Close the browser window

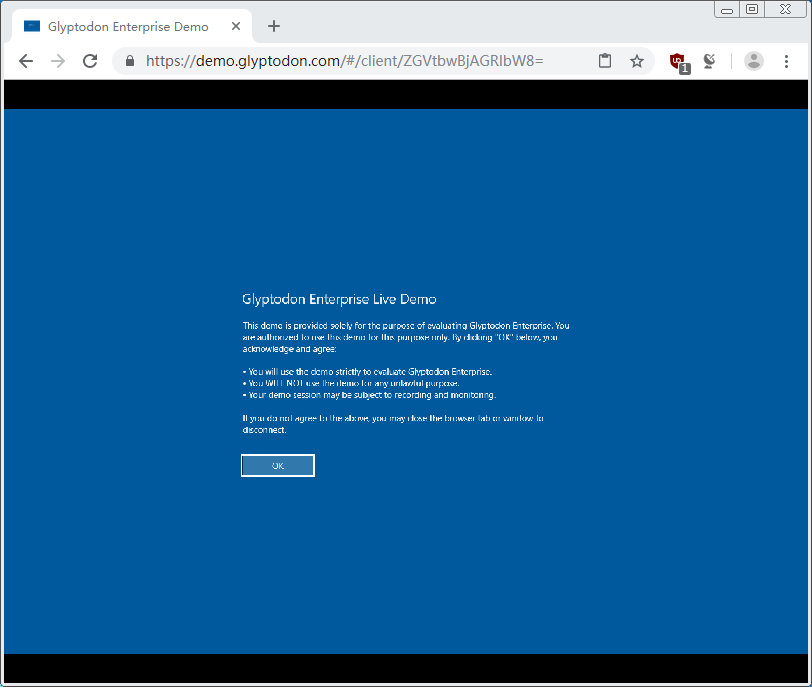(x=786, y=9)
